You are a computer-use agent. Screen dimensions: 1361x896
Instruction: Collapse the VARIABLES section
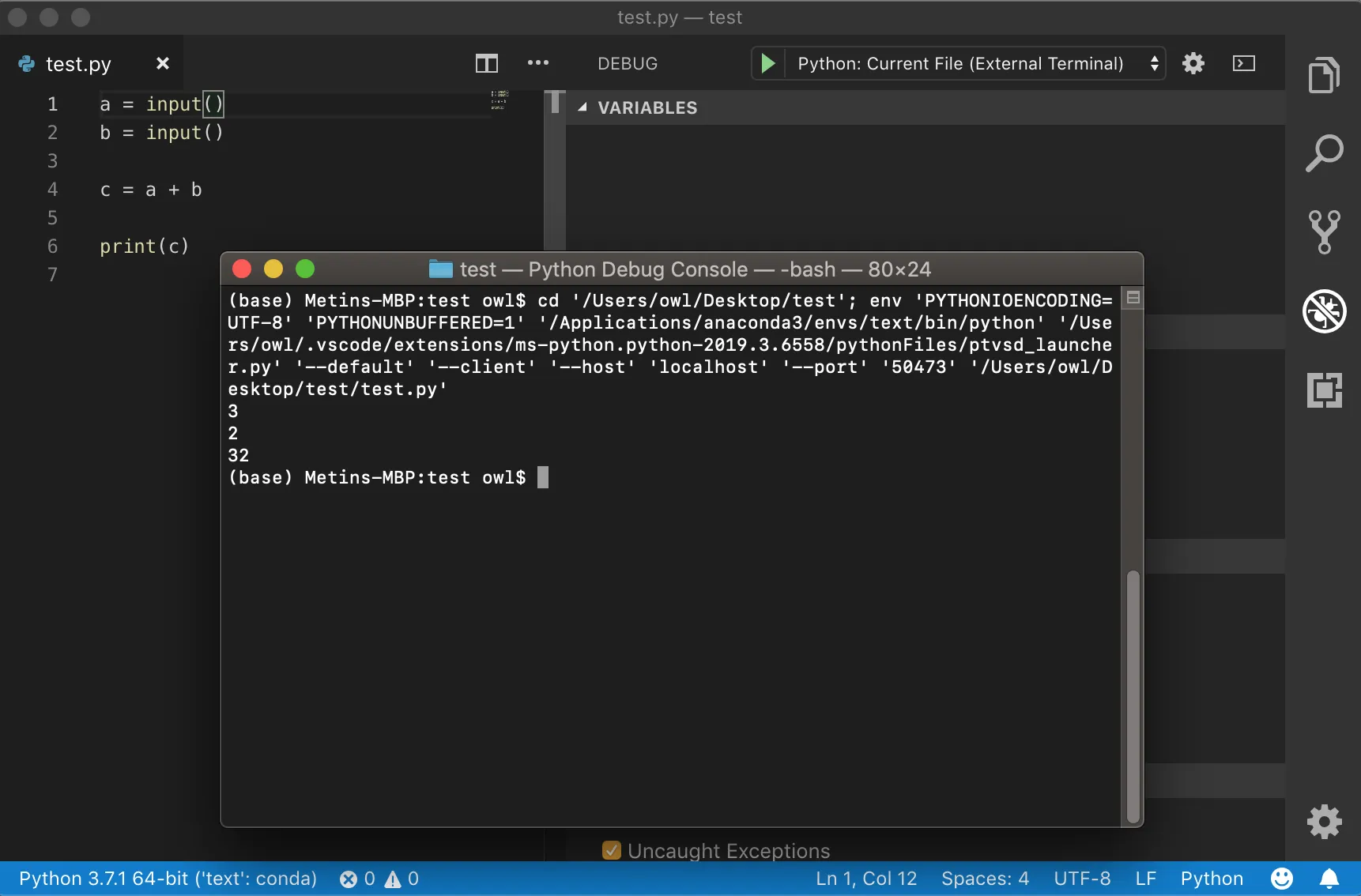point(582,107)
